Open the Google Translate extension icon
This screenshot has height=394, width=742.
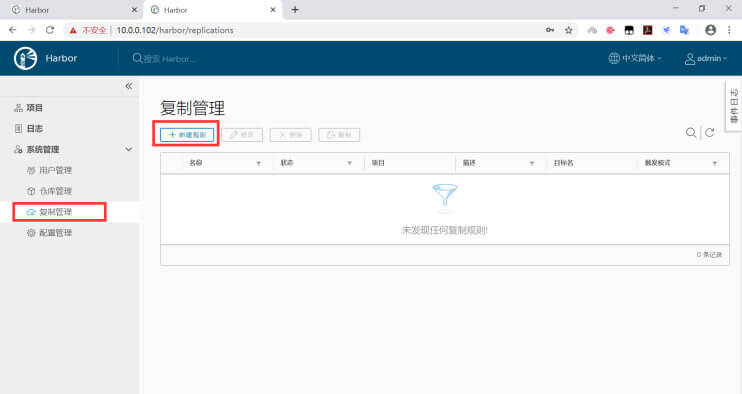(684, 30)
